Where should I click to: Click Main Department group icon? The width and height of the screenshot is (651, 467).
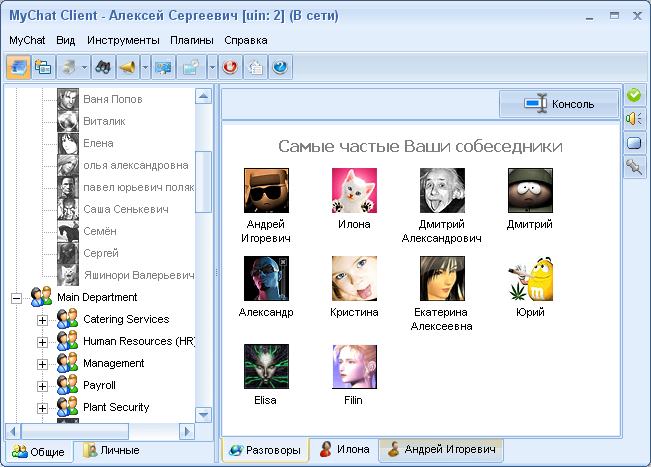(42, 297)
